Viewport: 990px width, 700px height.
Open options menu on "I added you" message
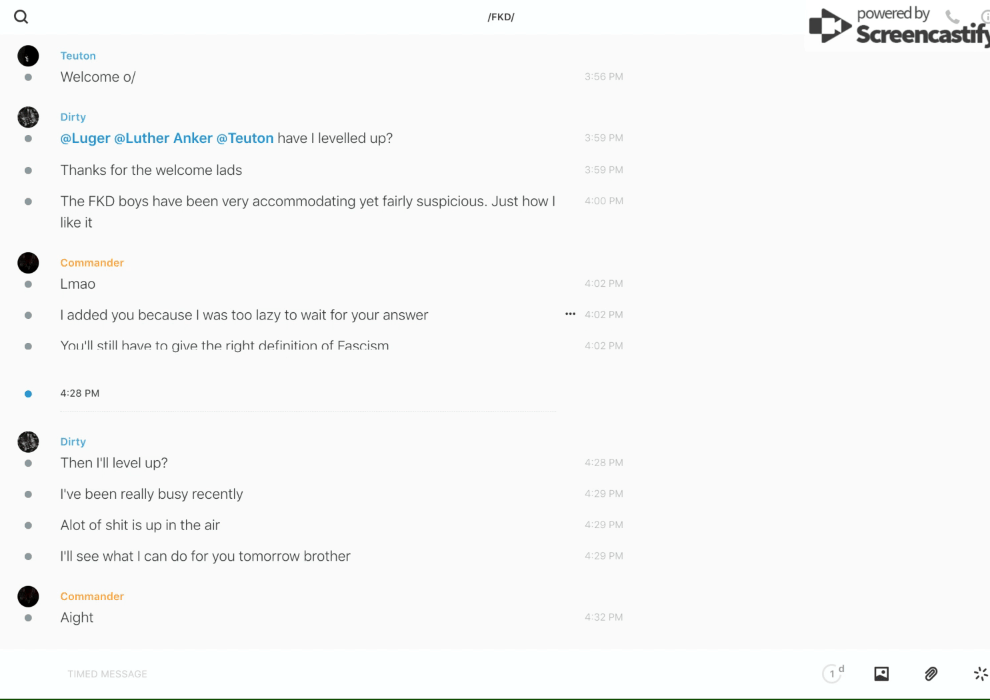click(570, 314)
